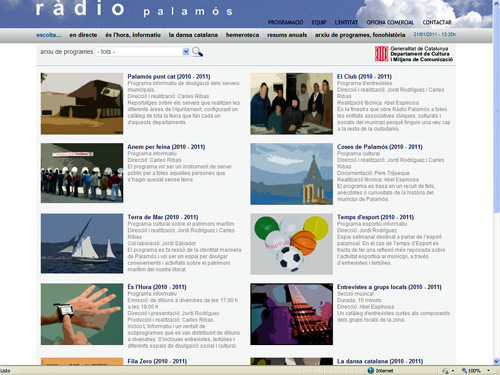Open the arxiu de programes dropdown arrow
Image resolution: width=500 pixels, height=375 pixels.
tap(186, 52)
